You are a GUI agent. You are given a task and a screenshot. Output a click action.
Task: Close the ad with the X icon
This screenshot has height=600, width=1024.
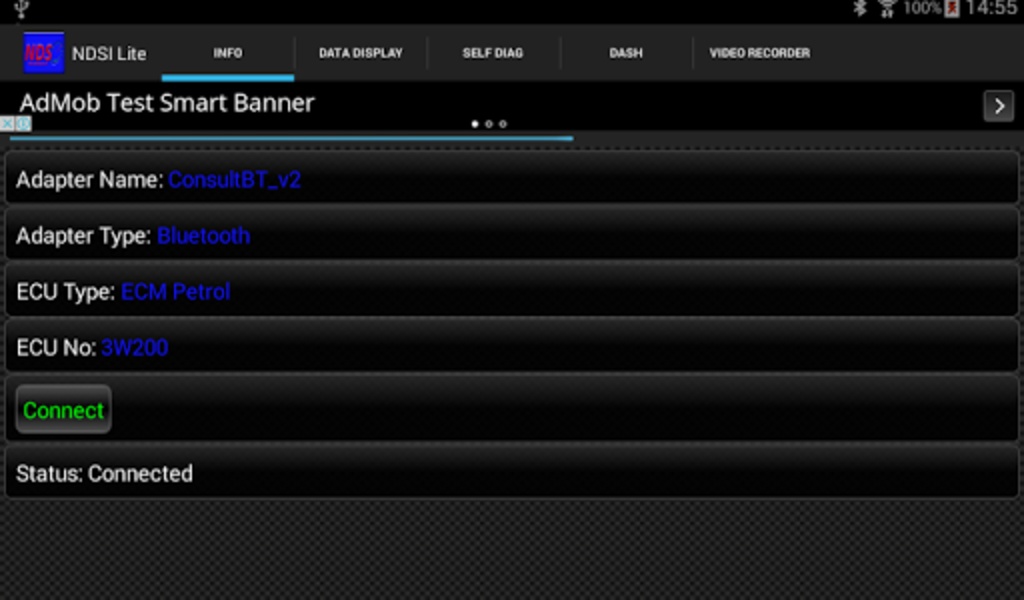point(7,123)
